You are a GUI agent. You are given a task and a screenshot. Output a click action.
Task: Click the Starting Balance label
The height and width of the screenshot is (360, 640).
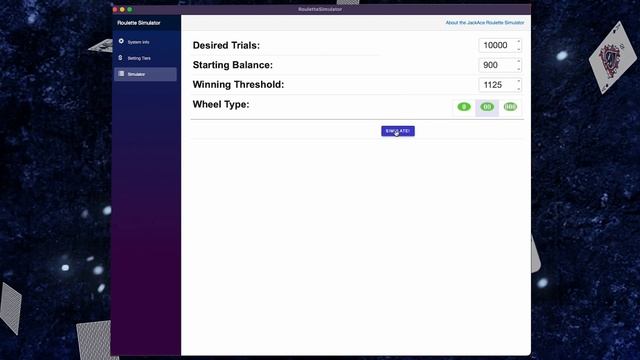click(233, 65)
